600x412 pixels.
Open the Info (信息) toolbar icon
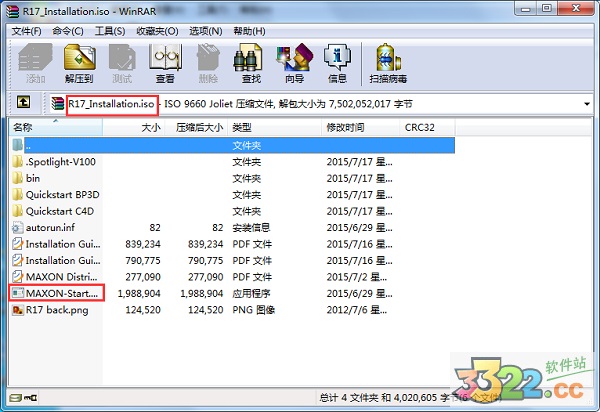click(337, 57)
